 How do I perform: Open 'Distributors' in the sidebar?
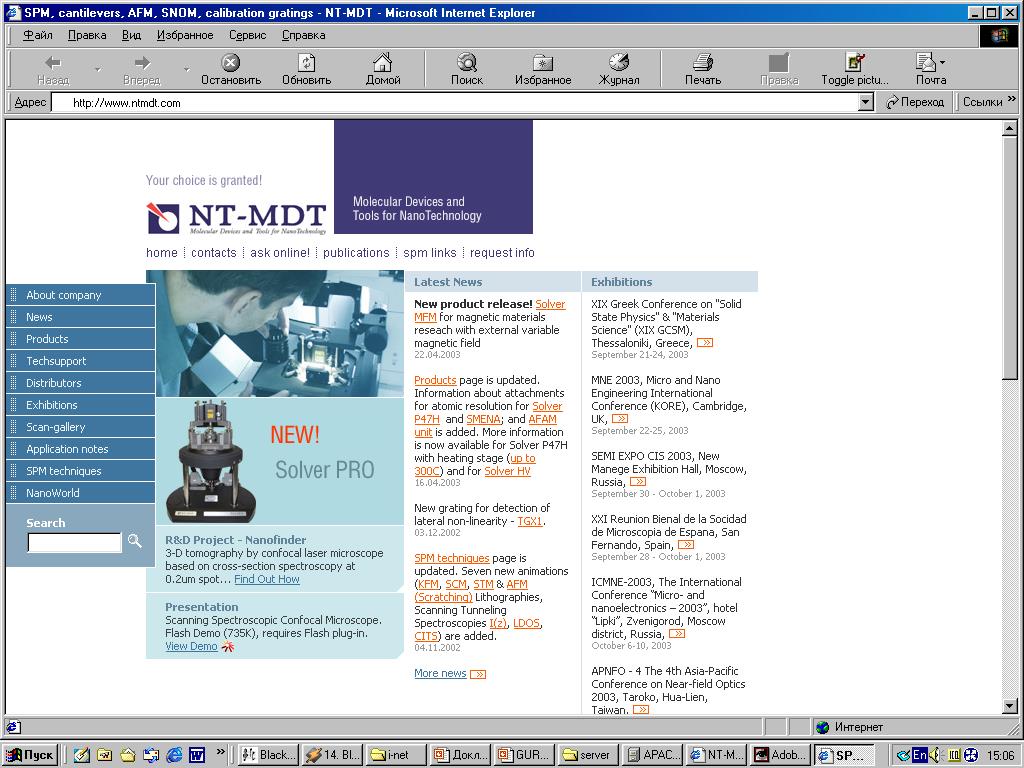pos(81,383)
